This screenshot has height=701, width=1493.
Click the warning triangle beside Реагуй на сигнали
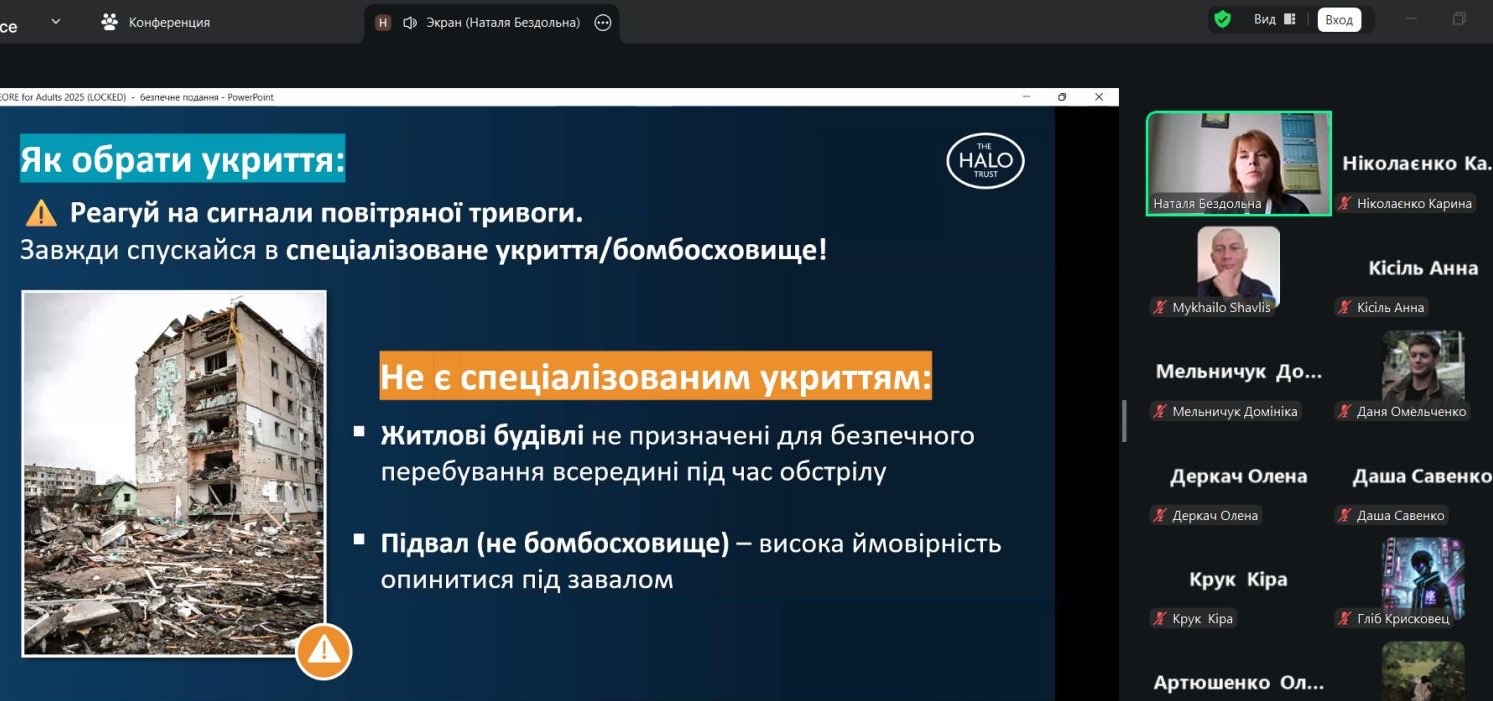[x=41, y=213]
